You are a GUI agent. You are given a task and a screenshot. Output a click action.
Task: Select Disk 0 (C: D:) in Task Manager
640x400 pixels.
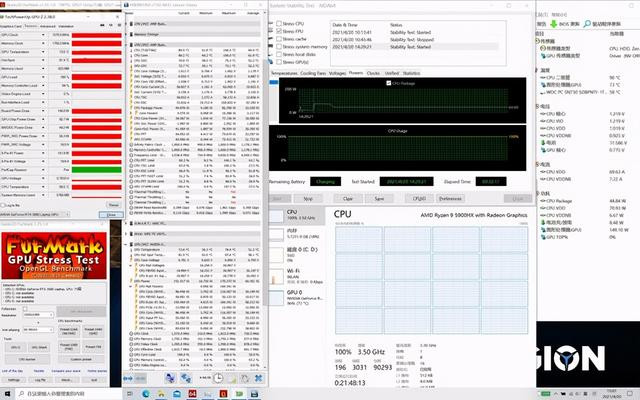click(297, 254)
